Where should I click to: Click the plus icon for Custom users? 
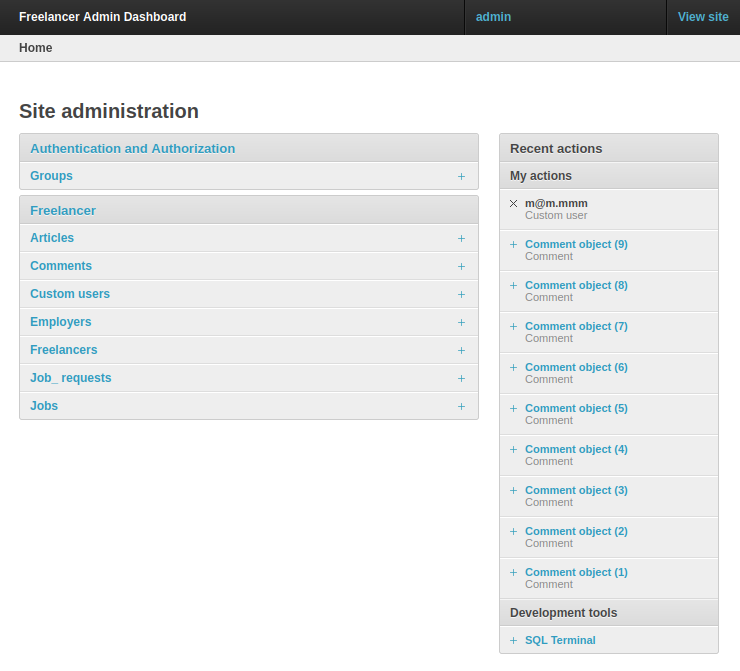point(461,294)
